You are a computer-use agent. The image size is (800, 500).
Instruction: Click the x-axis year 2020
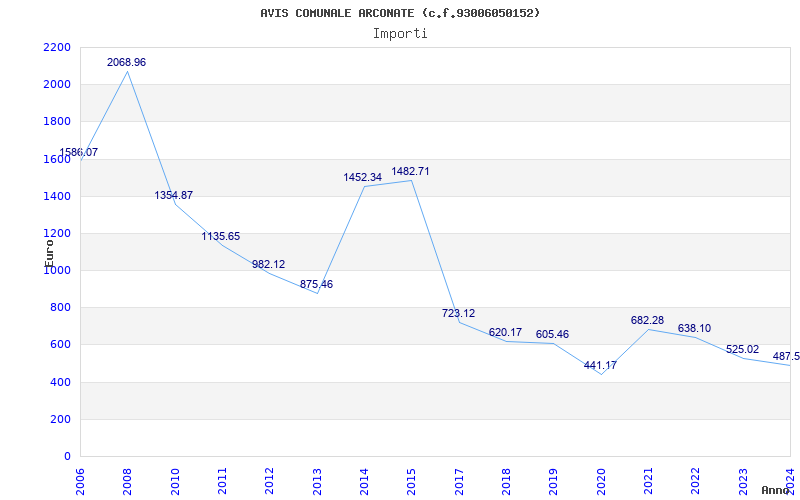point(601,481)
